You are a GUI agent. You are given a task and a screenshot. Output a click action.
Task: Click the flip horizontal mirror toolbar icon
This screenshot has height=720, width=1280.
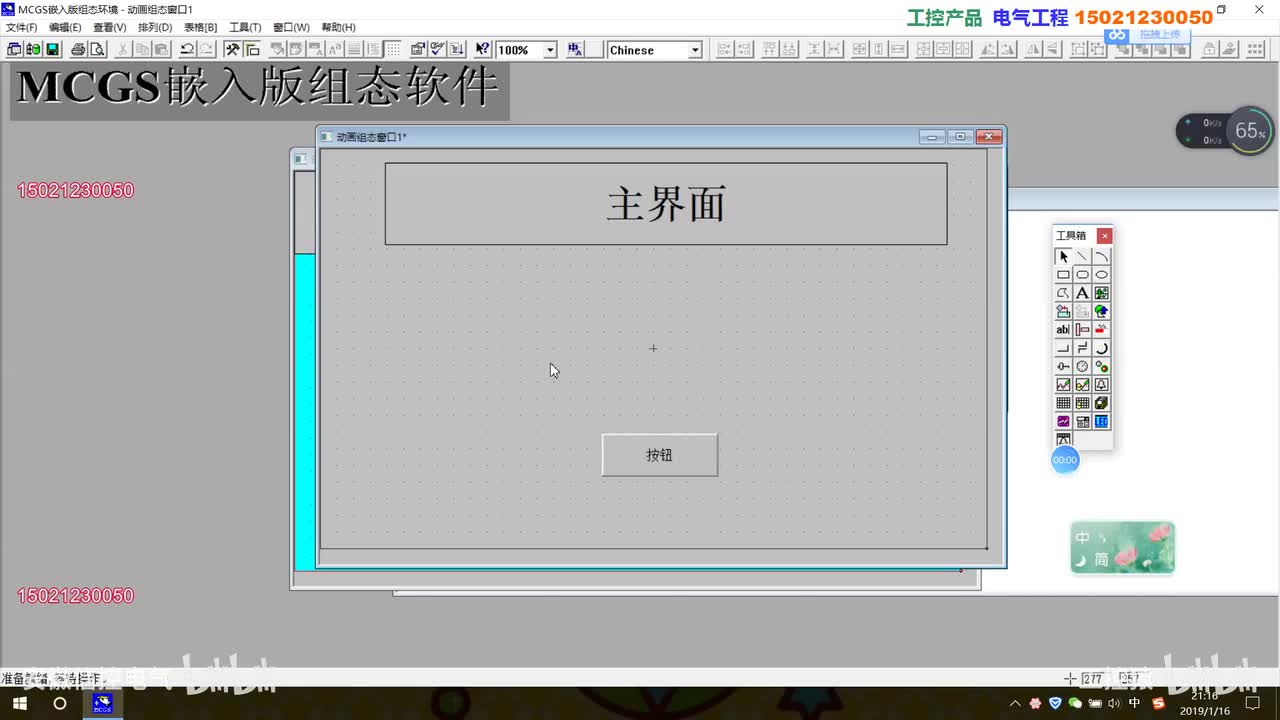tap(1034, 49)
